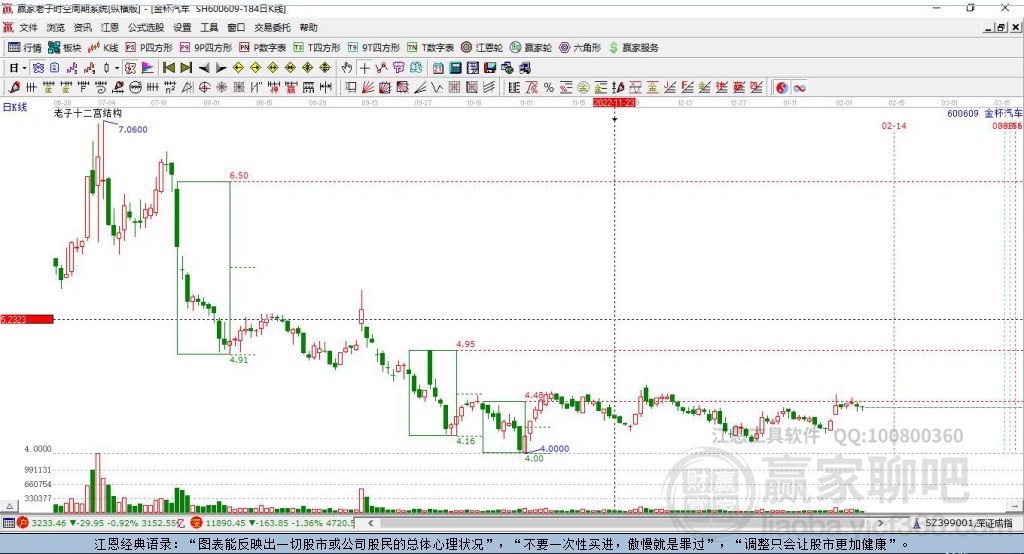Click the 600609 stock code
Viewport: 1024px width, 554px height.
pyautogui.click(x=963, y=113)
